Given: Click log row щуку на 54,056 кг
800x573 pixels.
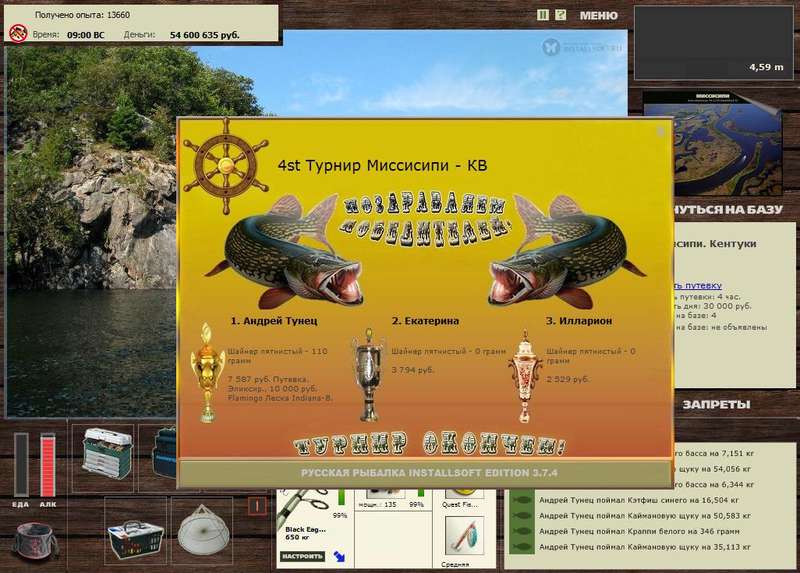Looking at the screenshot, I should [x=712, y=469].
